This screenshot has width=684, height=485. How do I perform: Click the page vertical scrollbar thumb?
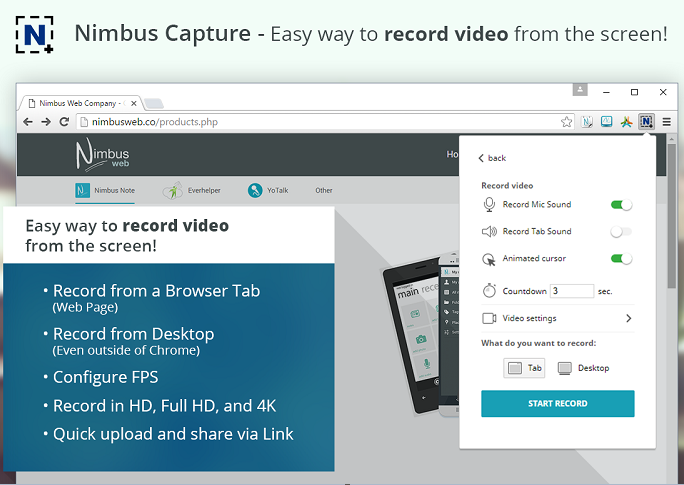[x=671, y=216]
